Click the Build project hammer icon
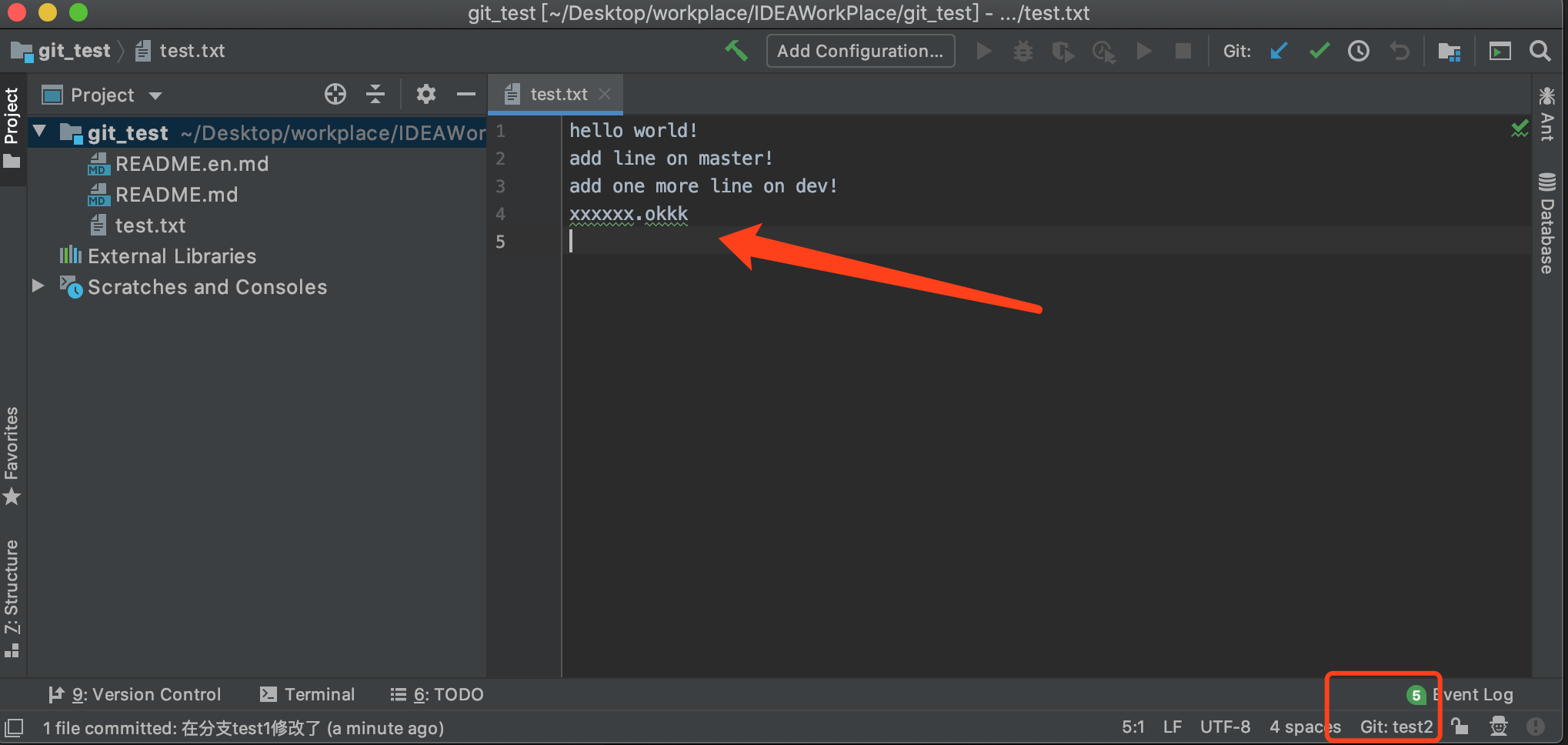Image resolution: width=1568 pixels, height=745 pixels. (x=736, y=51)
